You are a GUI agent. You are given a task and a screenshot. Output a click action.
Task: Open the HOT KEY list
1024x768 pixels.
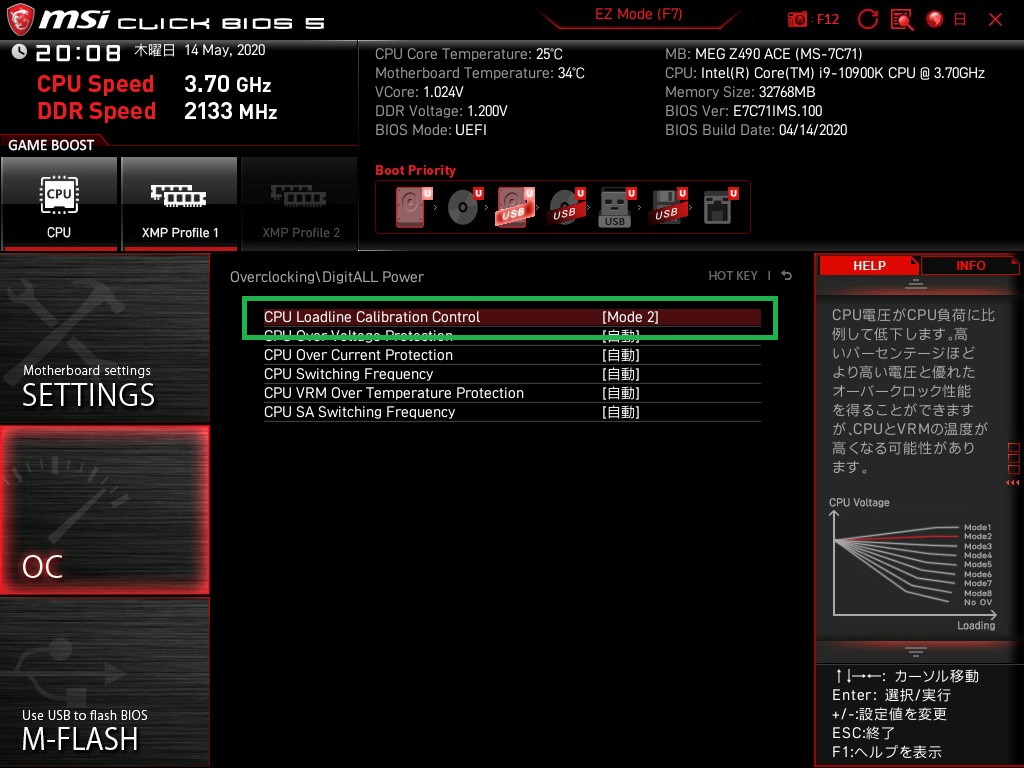coord(733,276)
